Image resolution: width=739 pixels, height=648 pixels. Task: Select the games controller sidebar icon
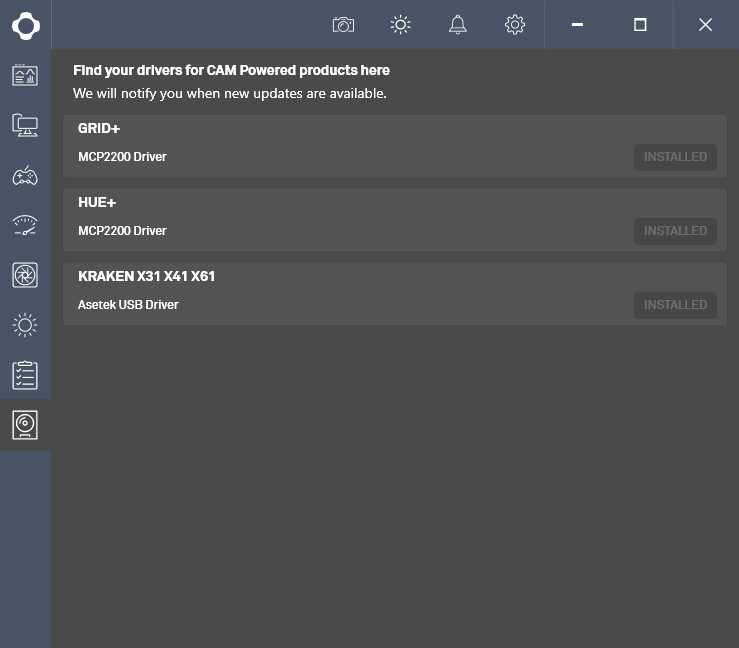pyautogui.click(x=25, y=176)
